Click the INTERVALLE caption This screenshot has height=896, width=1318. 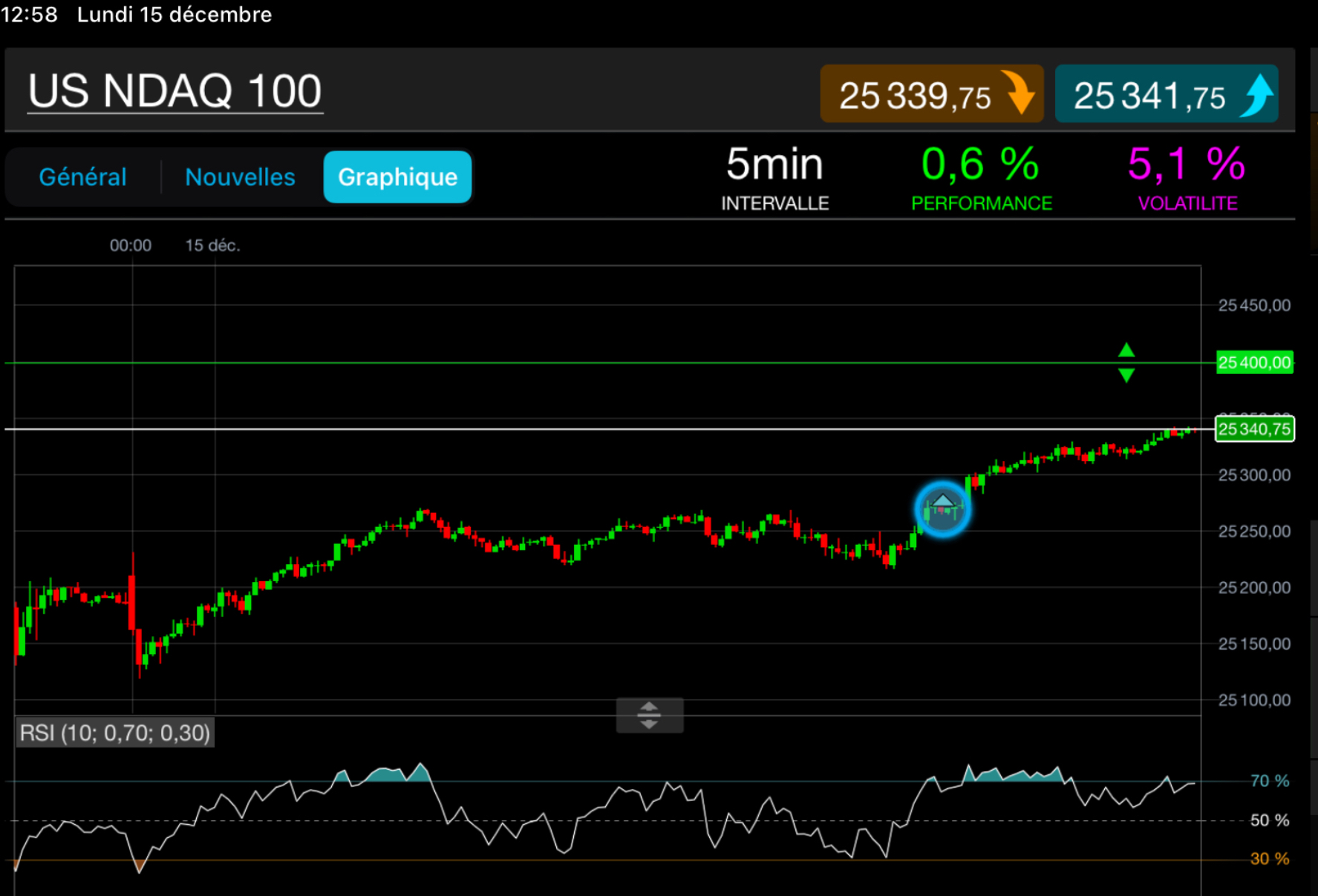775,203
